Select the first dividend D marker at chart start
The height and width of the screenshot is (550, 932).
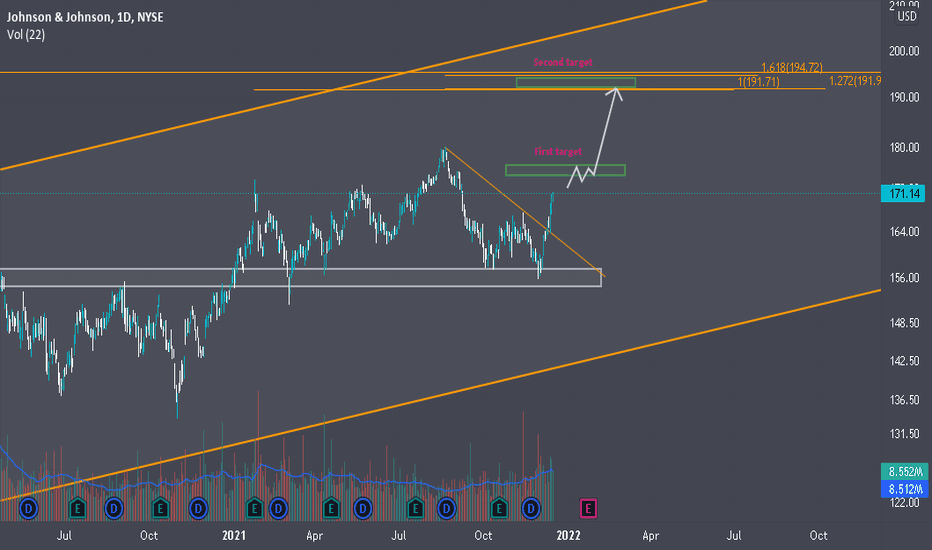(28, 508)
